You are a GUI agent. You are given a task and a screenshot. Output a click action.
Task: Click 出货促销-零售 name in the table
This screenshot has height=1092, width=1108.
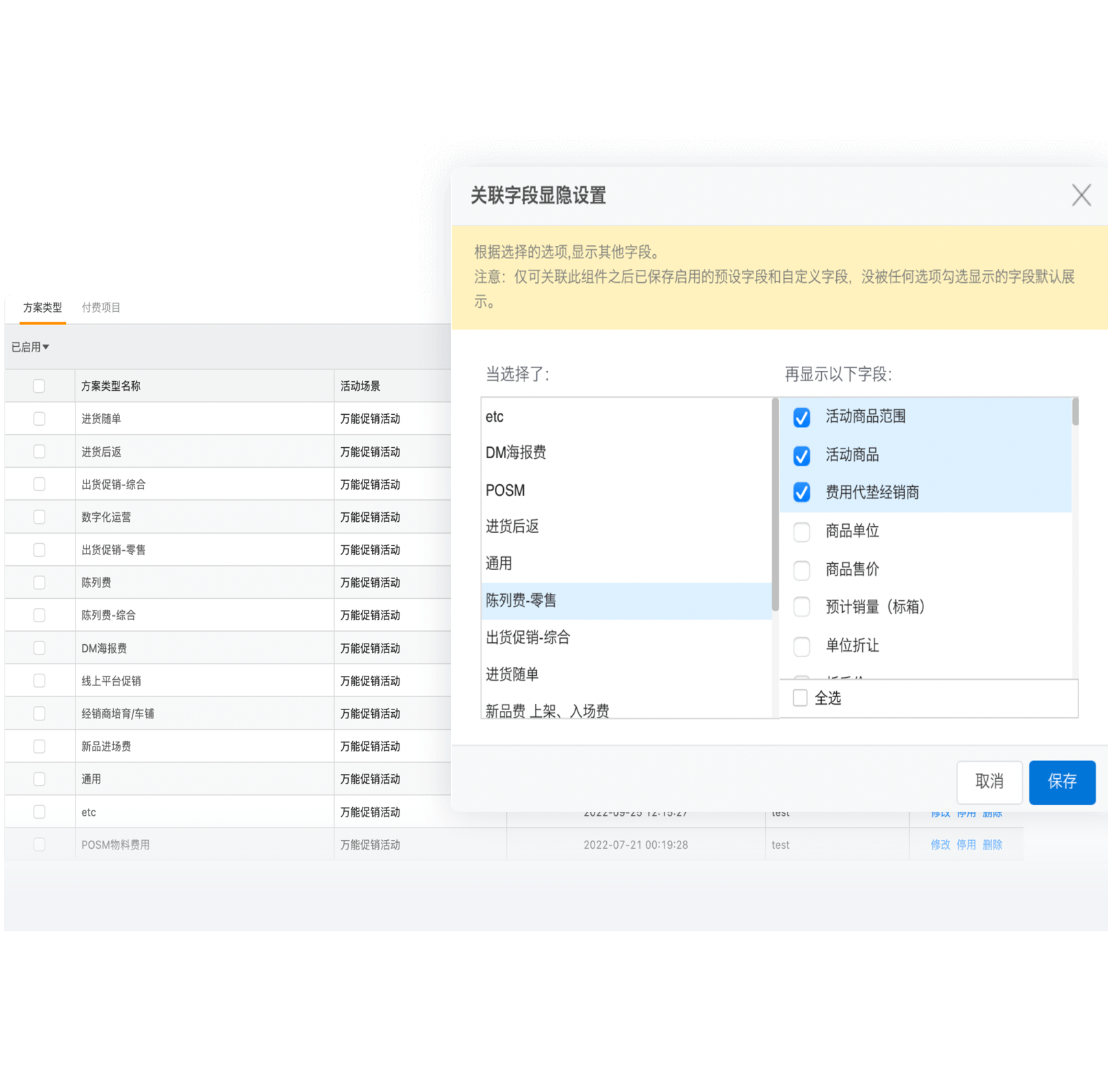click(113, 550)
